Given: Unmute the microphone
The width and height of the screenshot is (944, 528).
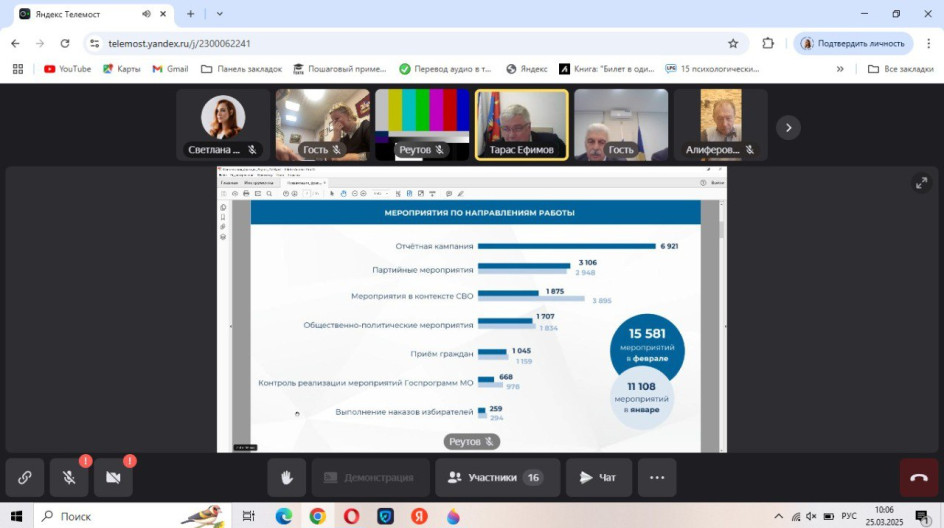Looking at the screenshot, I should click(x=69, y=478).
